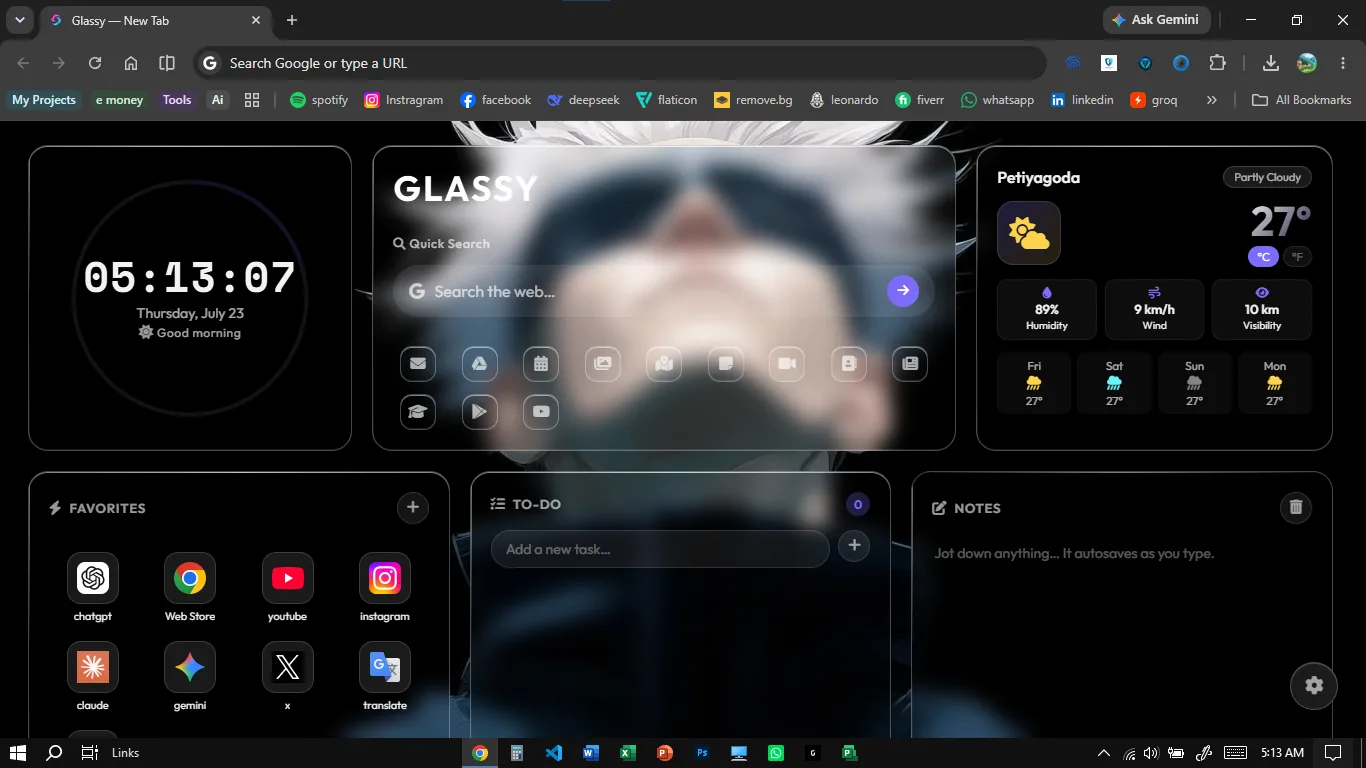The height and width of the screenshot is (768, 1366).
Task: Open All Bookmarks folder
Action: pos(1302,100)
